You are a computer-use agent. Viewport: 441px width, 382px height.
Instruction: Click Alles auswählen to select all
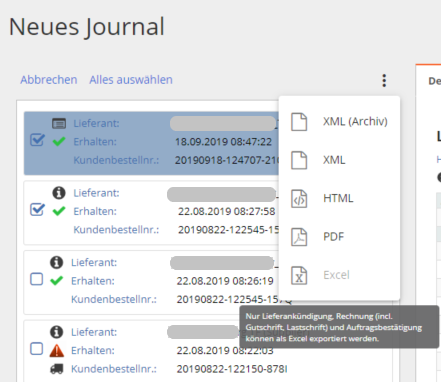click(131, 80)
